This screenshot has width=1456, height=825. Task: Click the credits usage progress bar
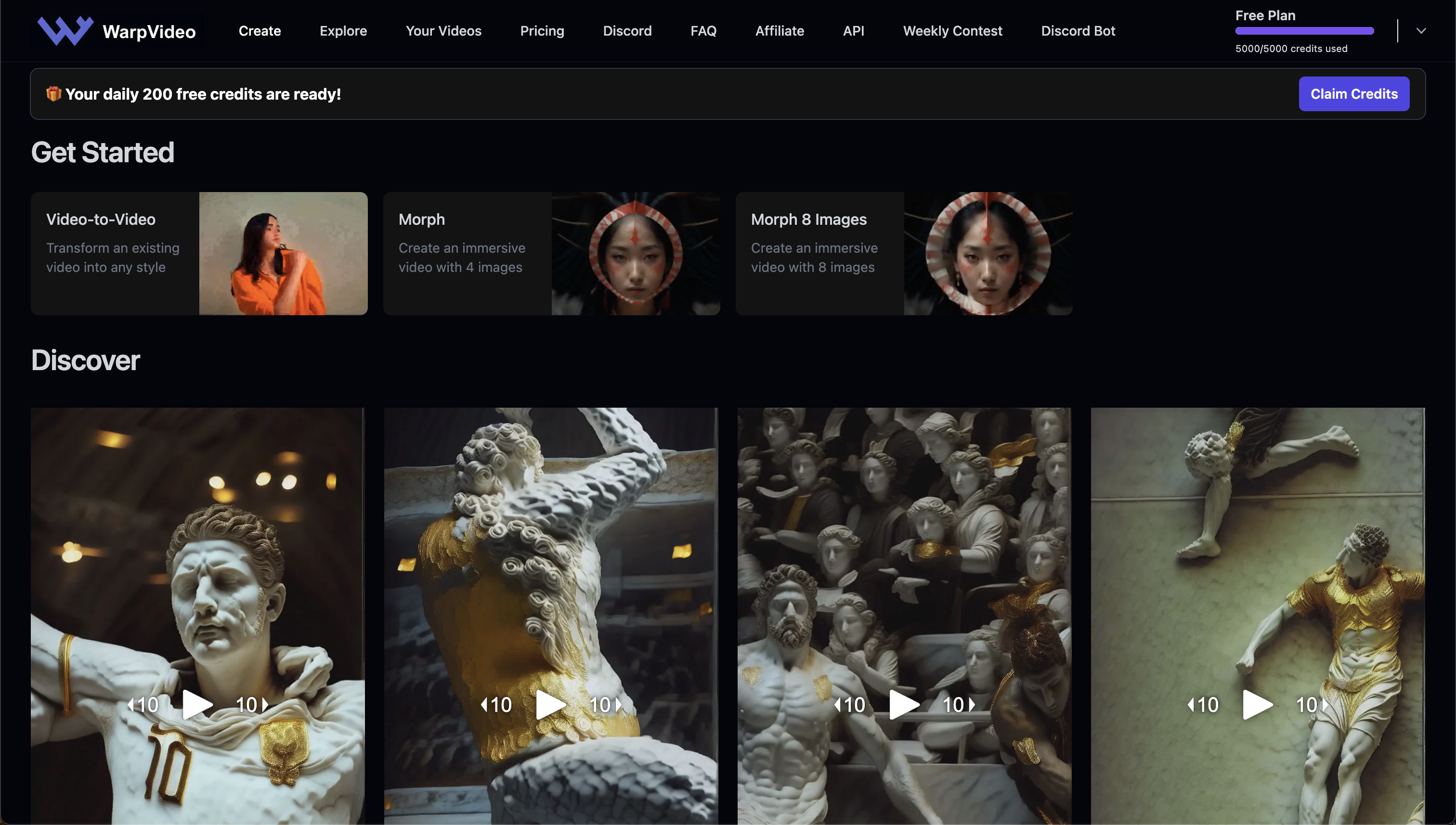(x=1304, y=31)
